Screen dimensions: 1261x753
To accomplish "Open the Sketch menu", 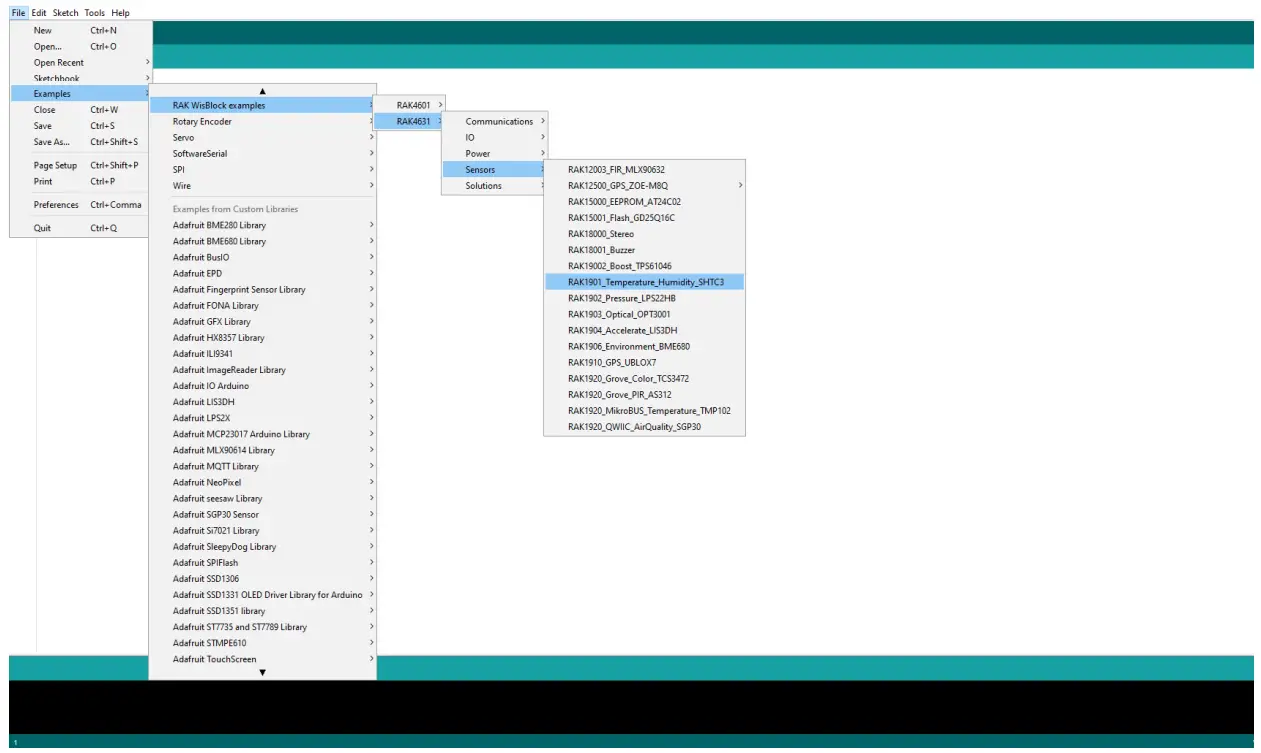I will (66, 13).
